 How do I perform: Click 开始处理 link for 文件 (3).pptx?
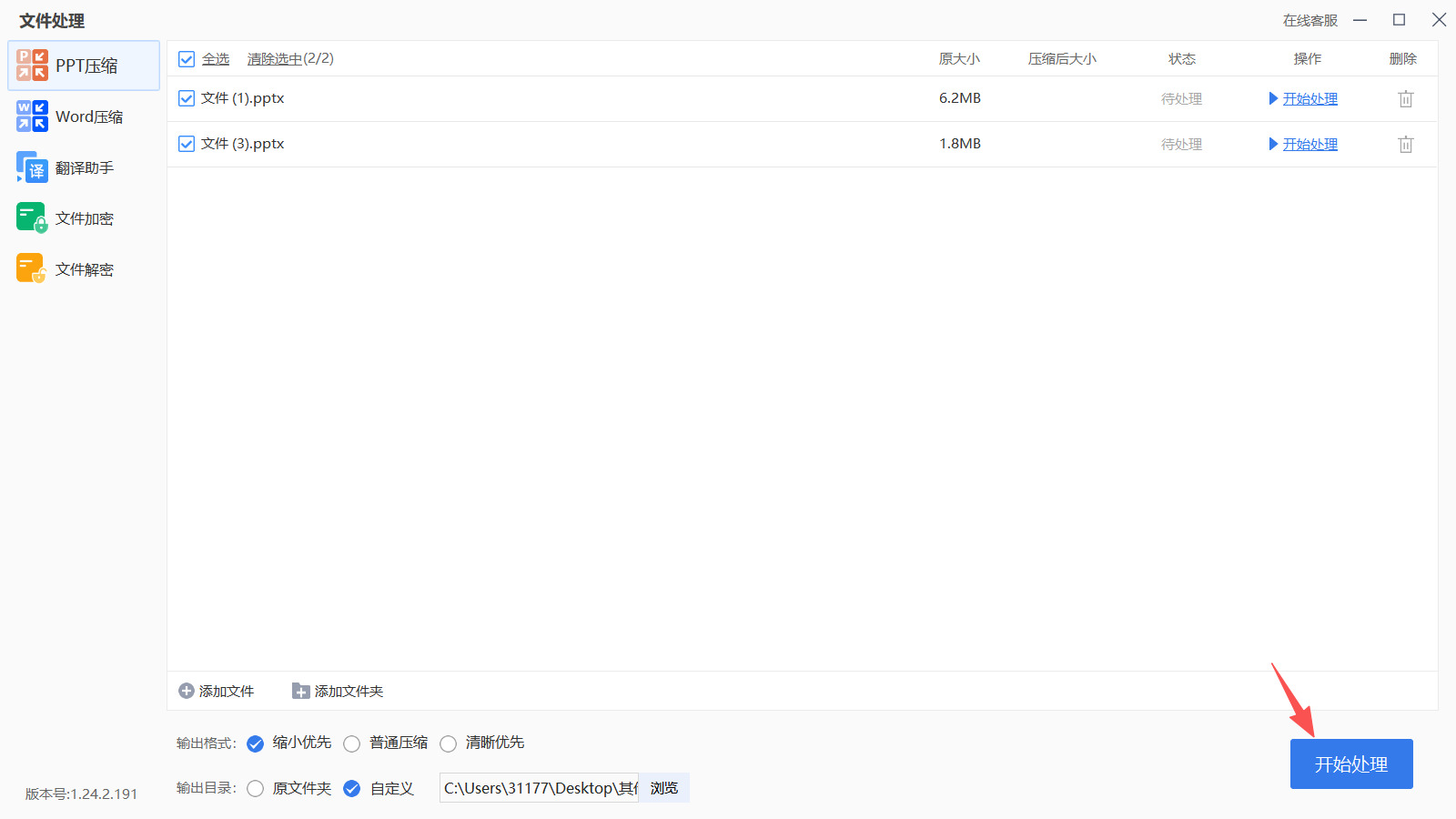pyautogui.click(x=1310, y=144)
